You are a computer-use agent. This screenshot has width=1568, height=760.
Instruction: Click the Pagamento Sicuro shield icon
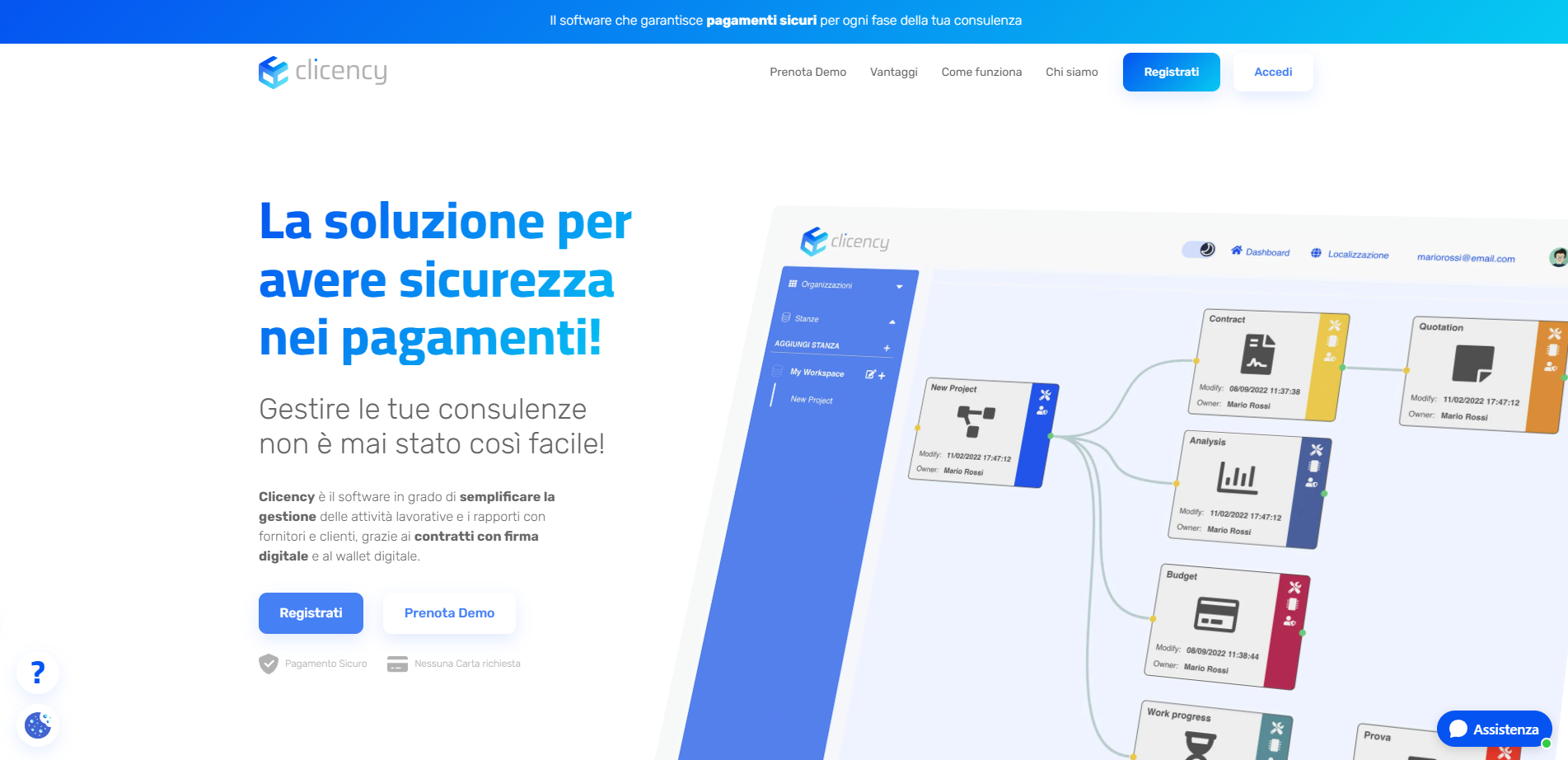pos(269,664)
